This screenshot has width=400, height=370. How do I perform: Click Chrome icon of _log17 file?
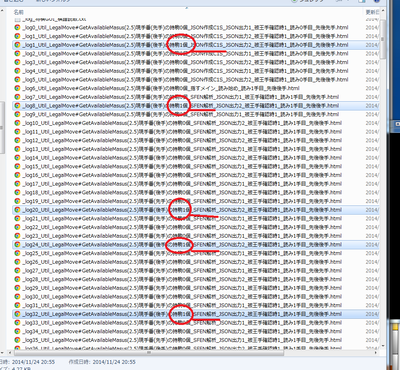(x=17, y=184)
